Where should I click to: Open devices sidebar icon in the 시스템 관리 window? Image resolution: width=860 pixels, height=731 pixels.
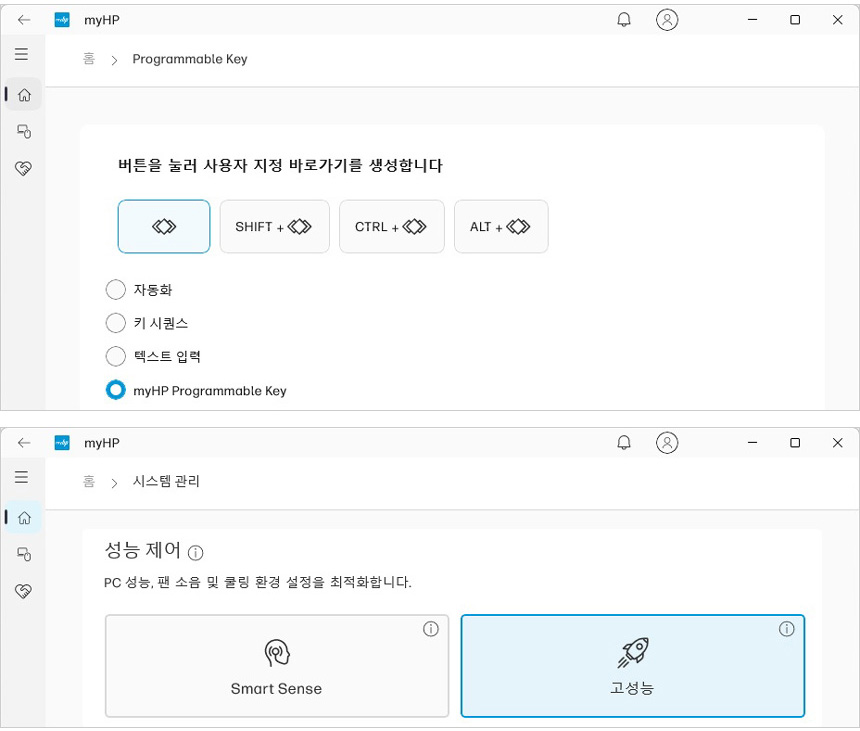click(24, 554)
